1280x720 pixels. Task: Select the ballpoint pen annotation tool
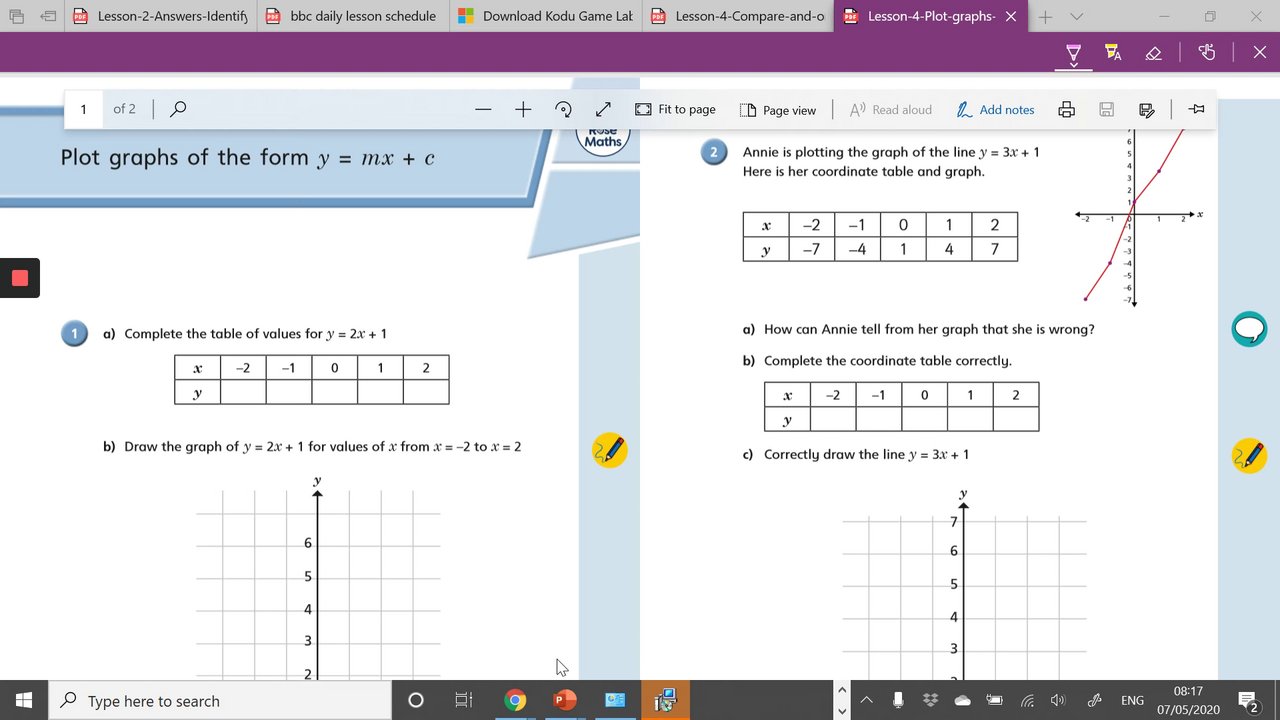[x=1073, y=53]
